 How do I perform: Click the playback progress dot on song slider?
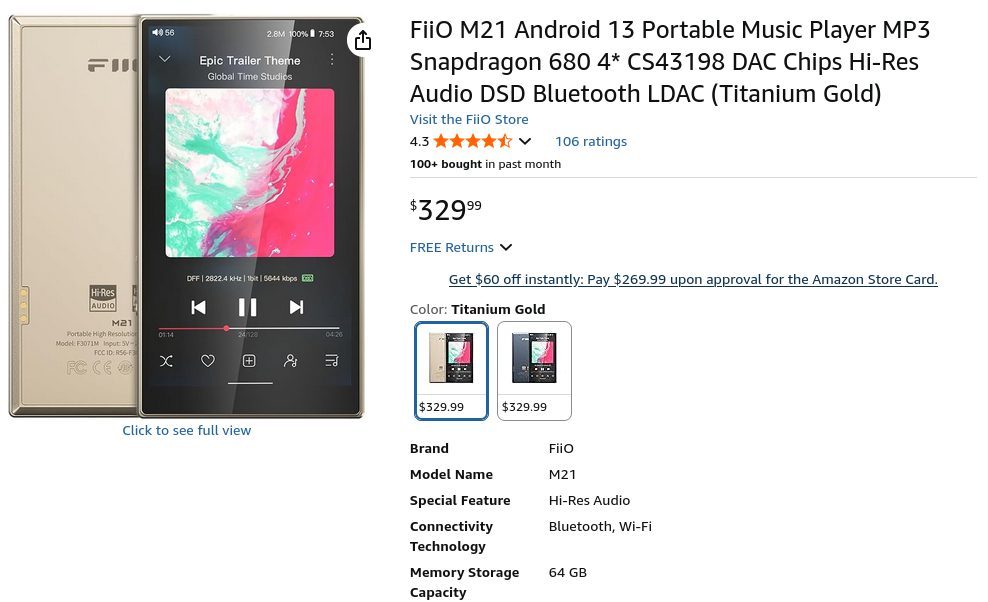226,328
